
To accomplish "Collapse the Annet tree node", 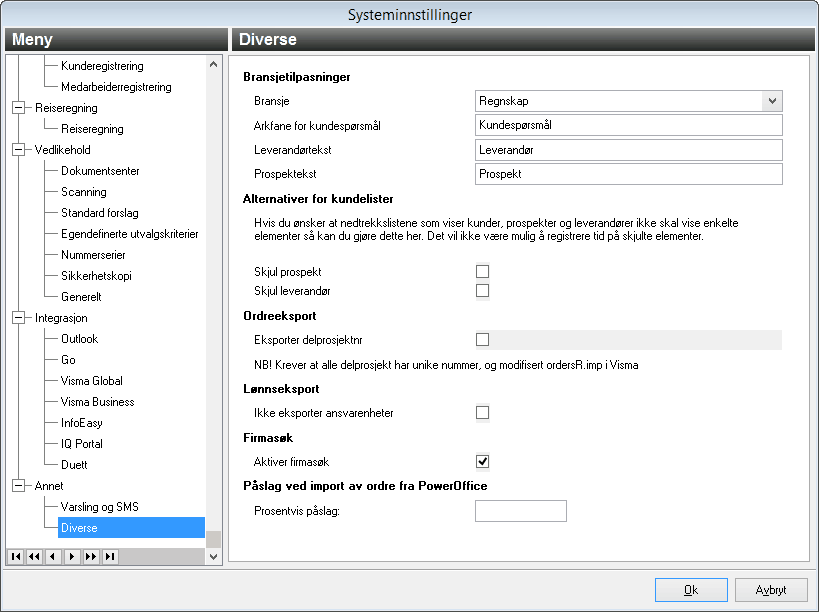I will click(18, 486).
